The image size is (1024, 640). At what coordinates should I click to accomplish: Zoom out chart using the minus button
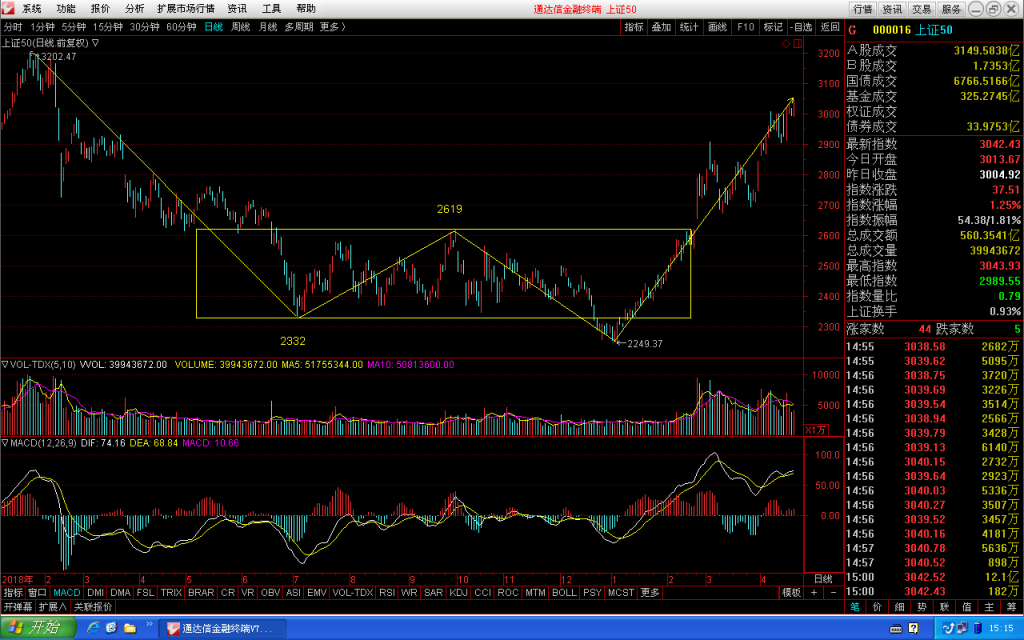click(x=833, y=592)
